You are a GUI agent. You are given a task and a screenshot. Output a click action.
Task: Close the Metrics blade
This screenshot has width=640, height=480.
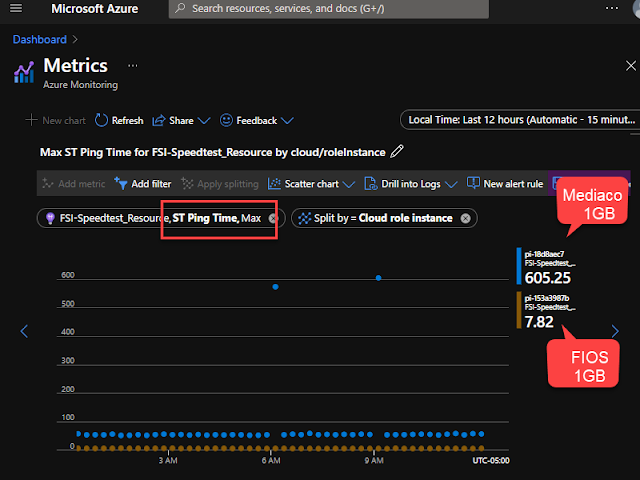[x=631, y=66]
